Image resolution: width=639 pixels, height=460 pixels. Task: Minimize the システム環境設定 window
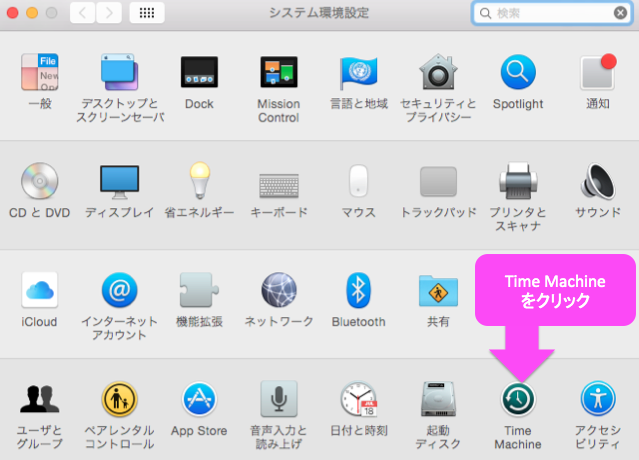point(32,13)
